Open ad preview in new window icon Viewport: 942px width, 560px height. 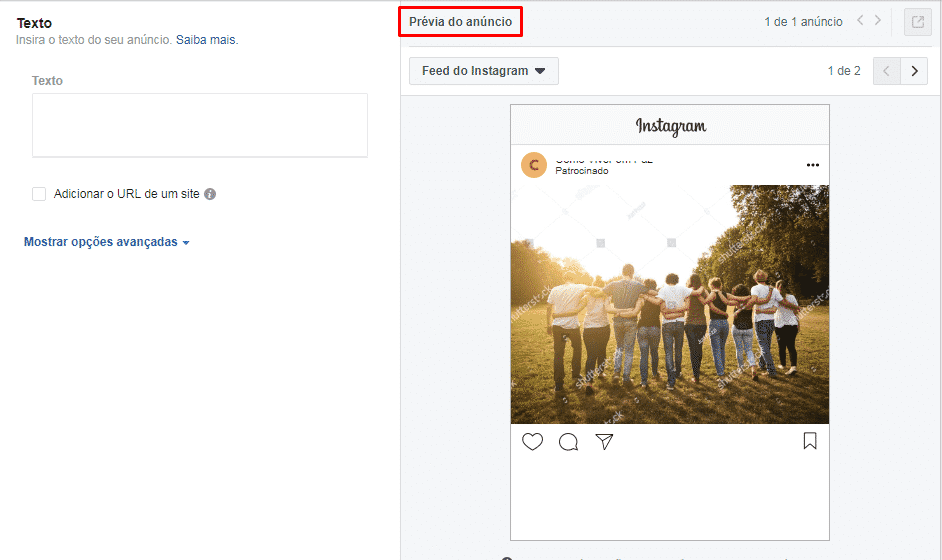(x=917, y=22)
